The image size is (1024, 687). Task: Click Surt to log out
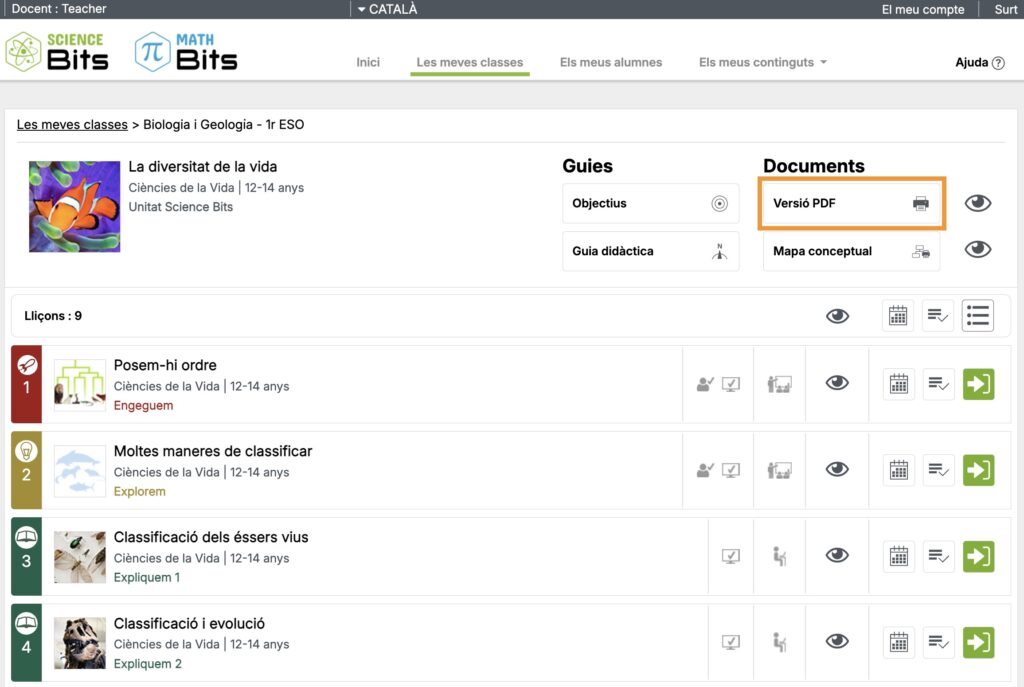coord(1004,9)
